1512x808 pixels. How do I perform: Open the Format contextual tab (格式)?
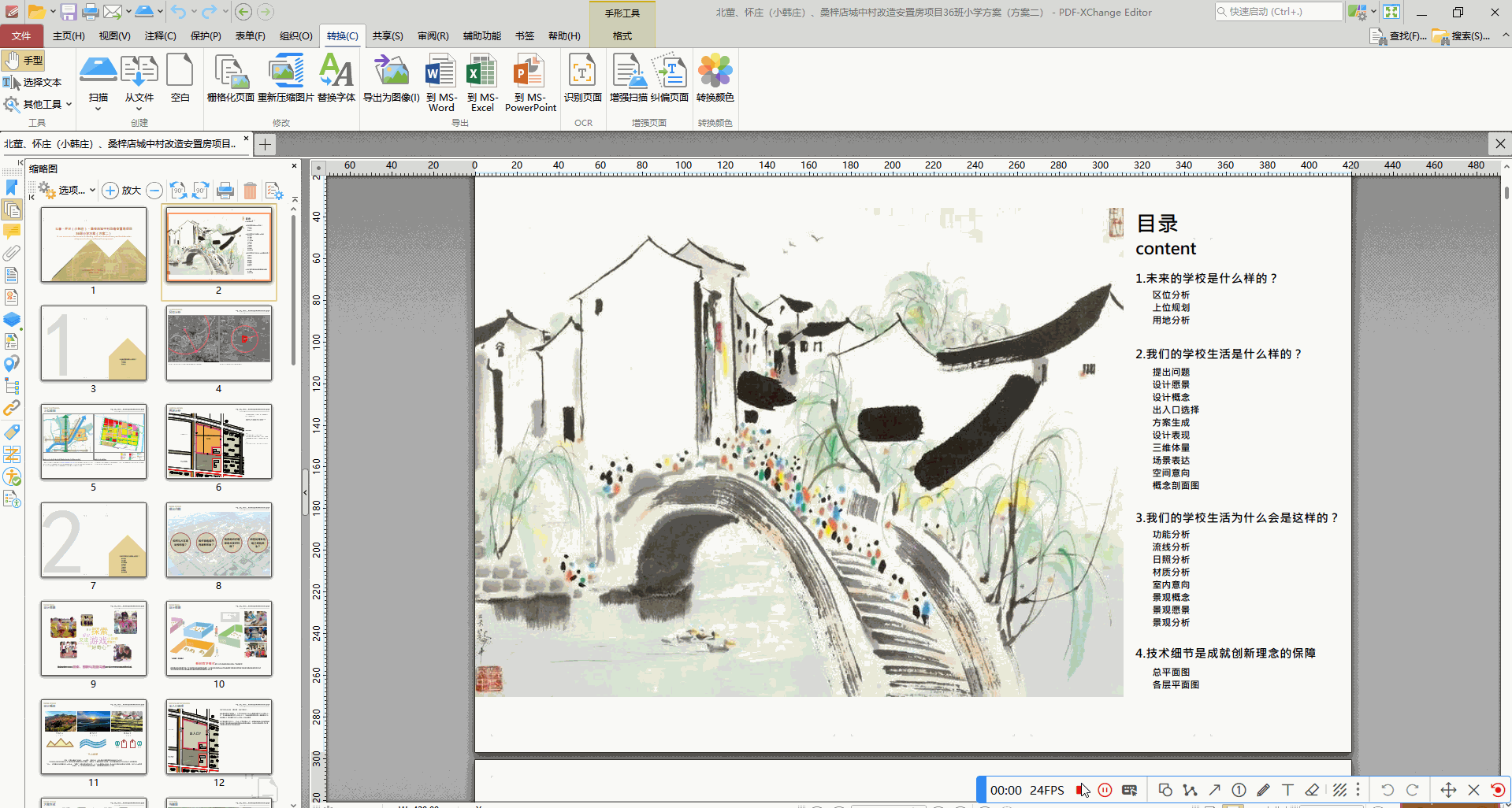pyautogui.click(x=622, y=36)
